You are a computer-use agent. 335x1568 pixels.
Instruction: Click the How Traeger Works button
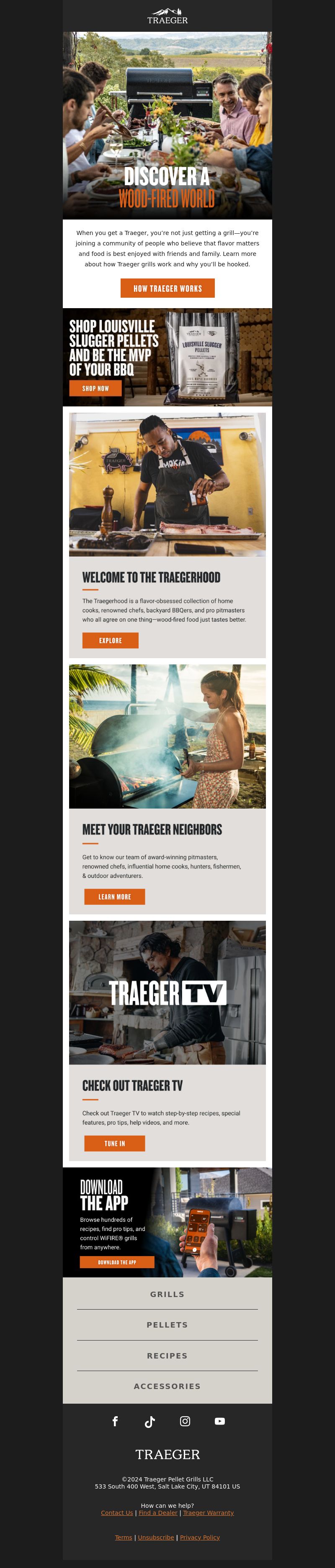(x=167, y=289)
